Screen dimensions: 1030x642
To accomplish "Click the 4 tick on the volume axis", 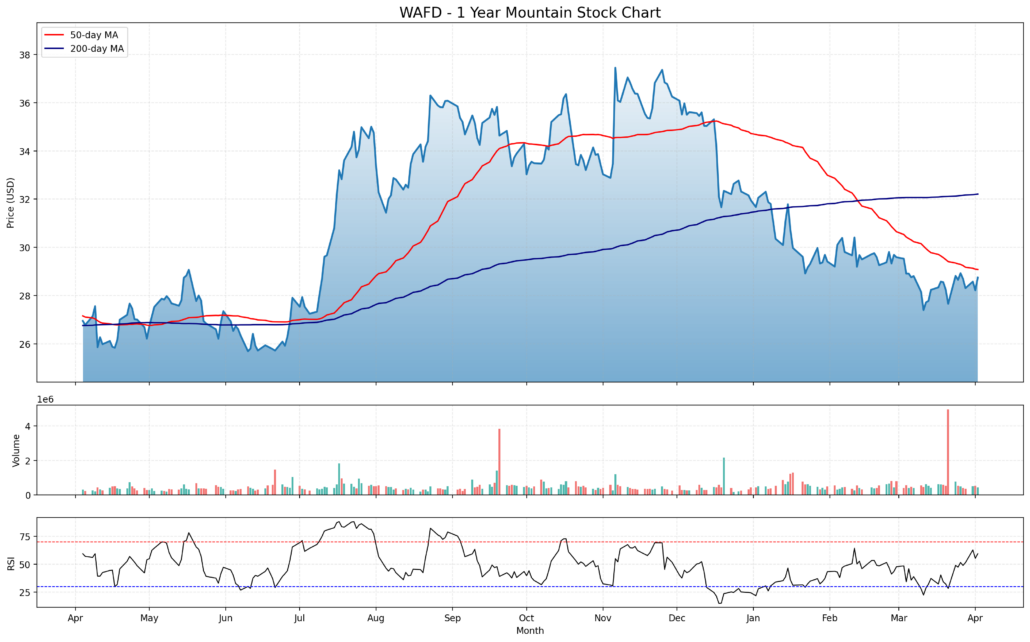I will tap(28, 426).
